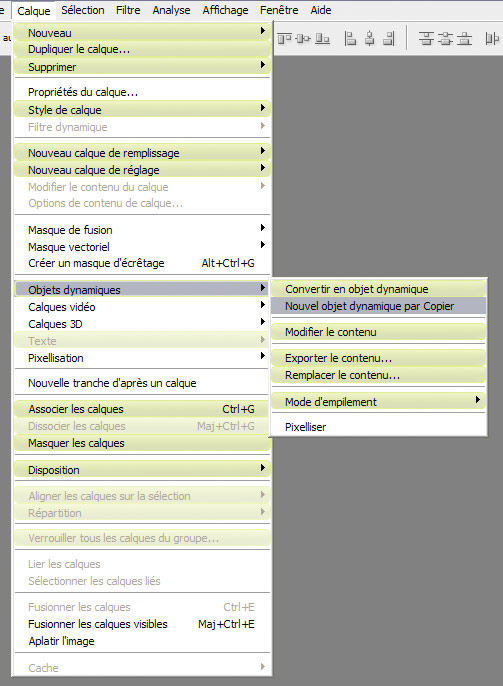Click the Align left edges icon
Image resolution: width=503 pixels, height=686 pixels.
point(350,39)
